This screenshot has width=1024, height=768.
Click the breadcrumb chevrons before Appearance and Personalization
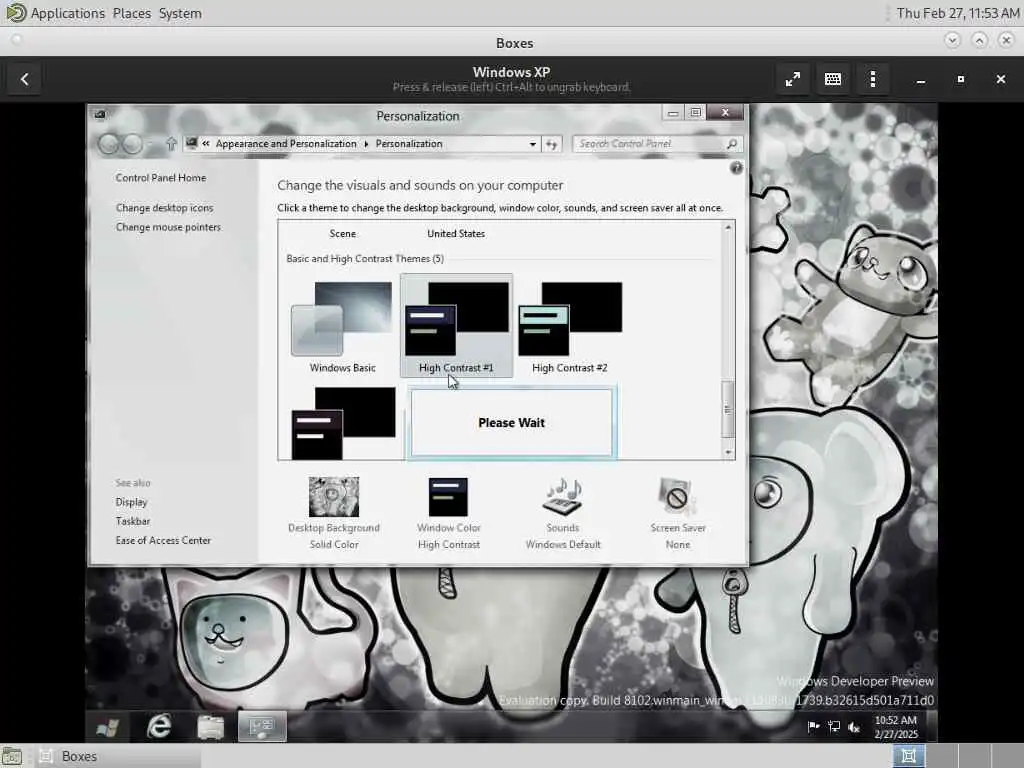pos(206,144)
